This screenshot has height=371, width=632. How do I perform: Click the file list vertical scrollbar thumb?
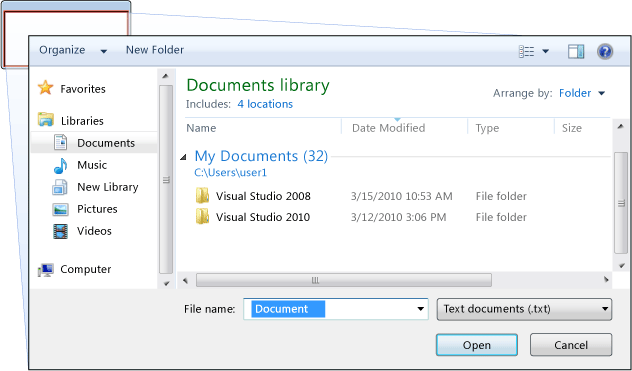point(621,203)
